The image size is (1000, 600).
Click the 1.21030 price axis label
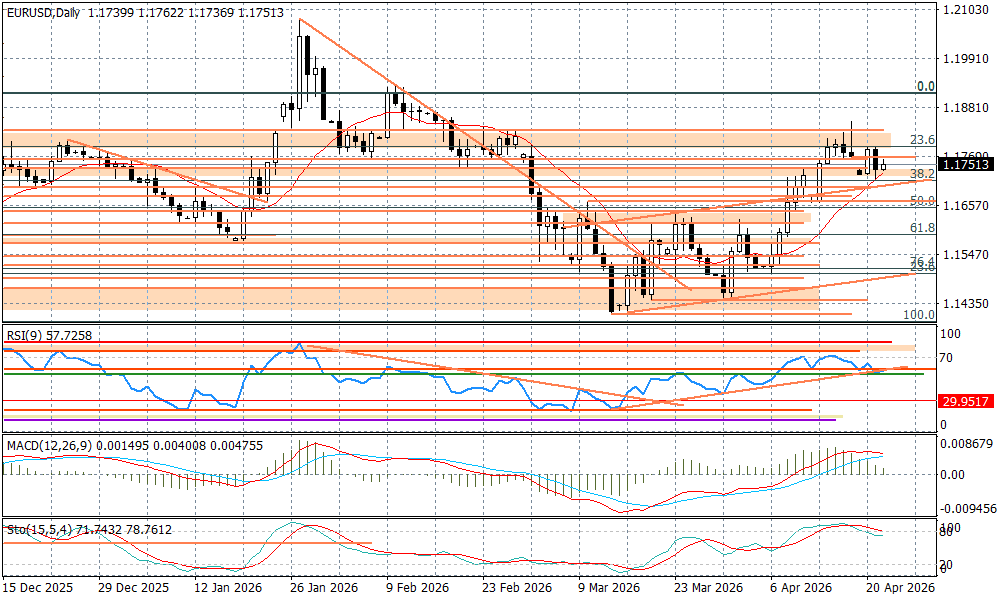[x=965, y=10]
